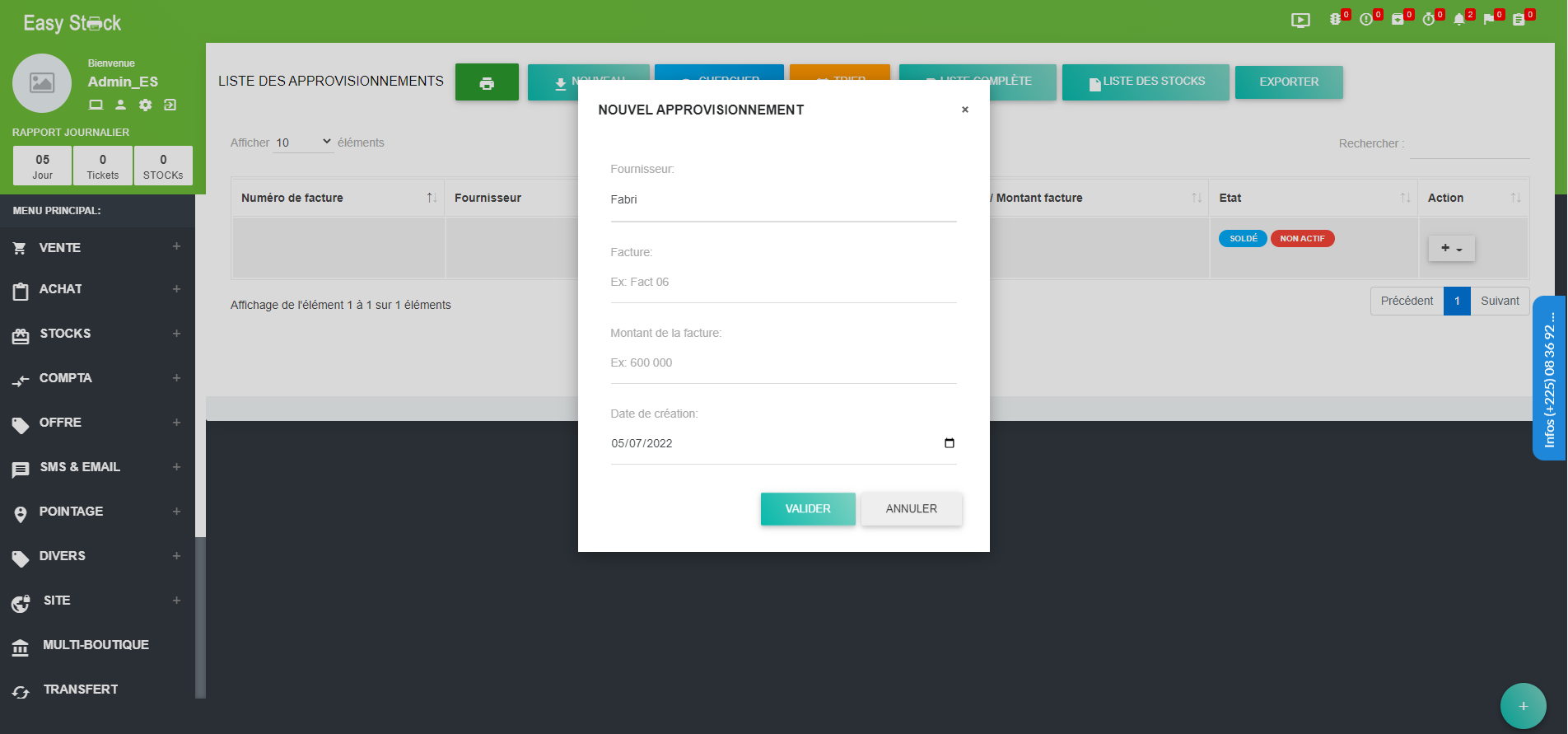Open the stopwatch timer alerts icon
The image size is (1568, 734).
tap(1429, 20)
